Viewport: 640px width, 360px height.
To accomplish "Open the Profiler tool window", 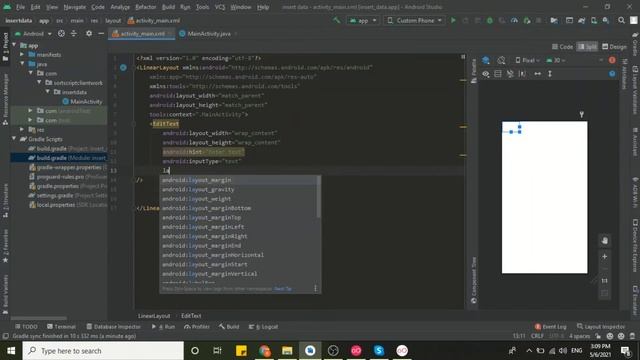I will click(x=197, y=327).
